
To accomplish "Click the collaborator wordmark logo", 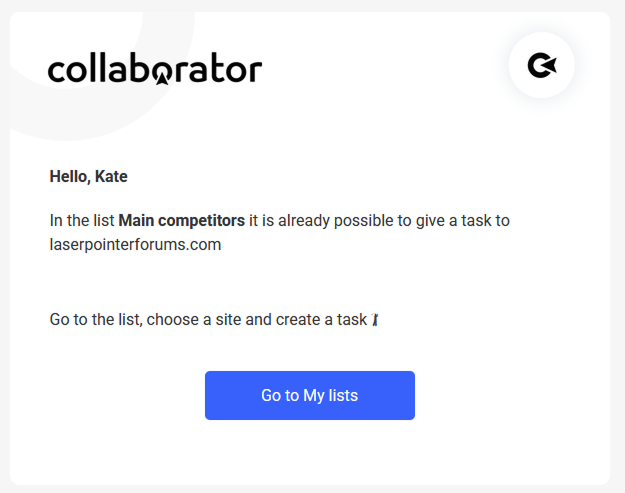I will [155, 69].
